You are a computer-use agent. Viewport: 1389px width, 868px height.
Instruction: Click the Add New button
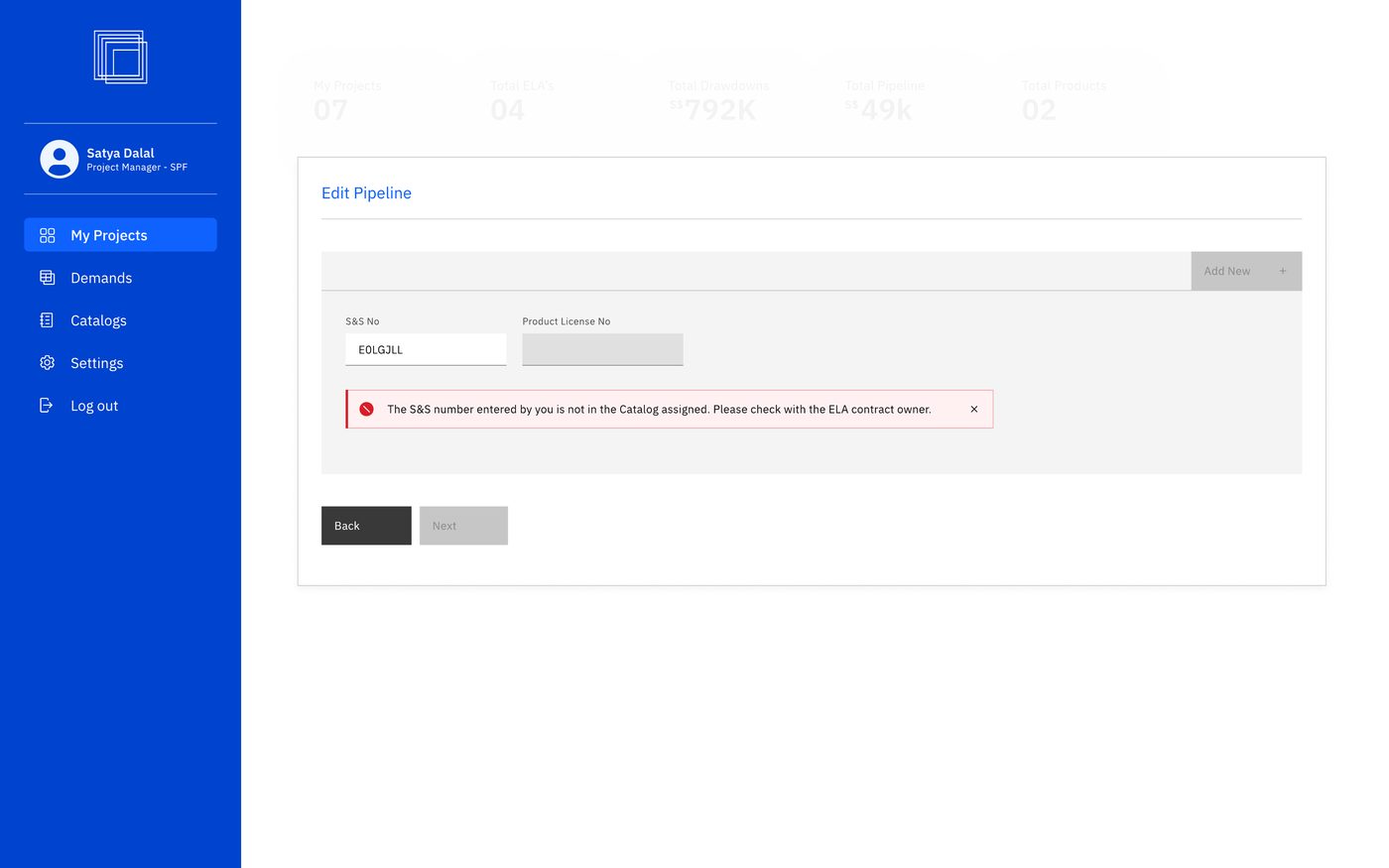tap(1246, 271)
